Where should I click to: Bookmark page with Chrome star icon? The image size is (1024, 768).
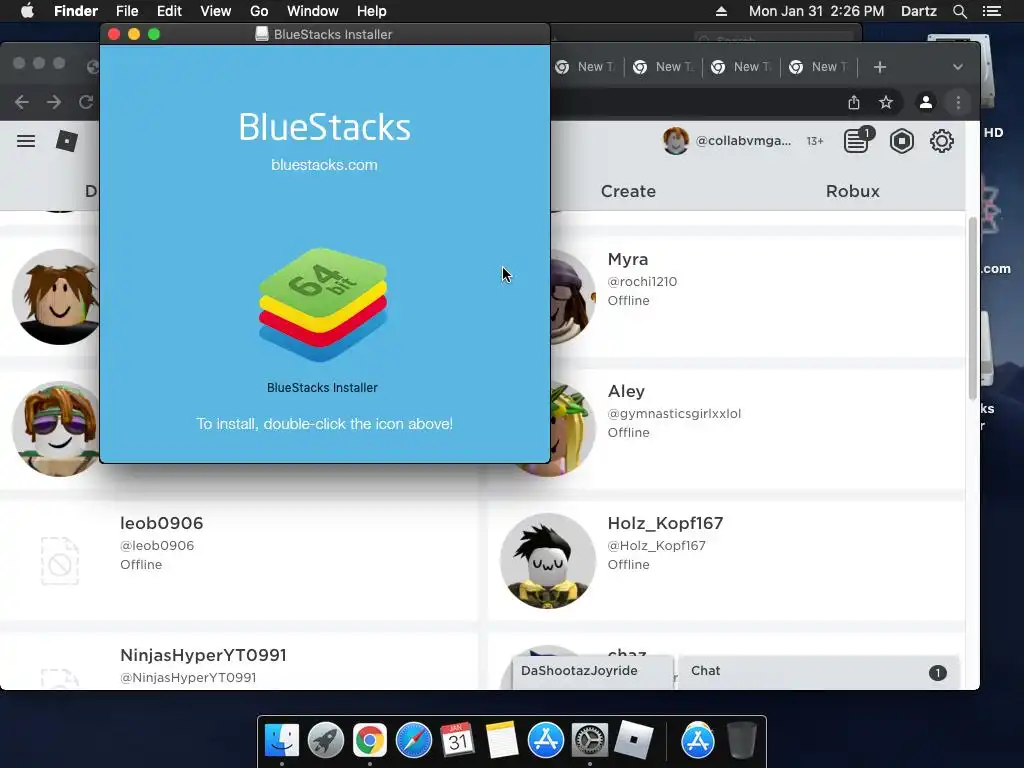tap(886, 103)
